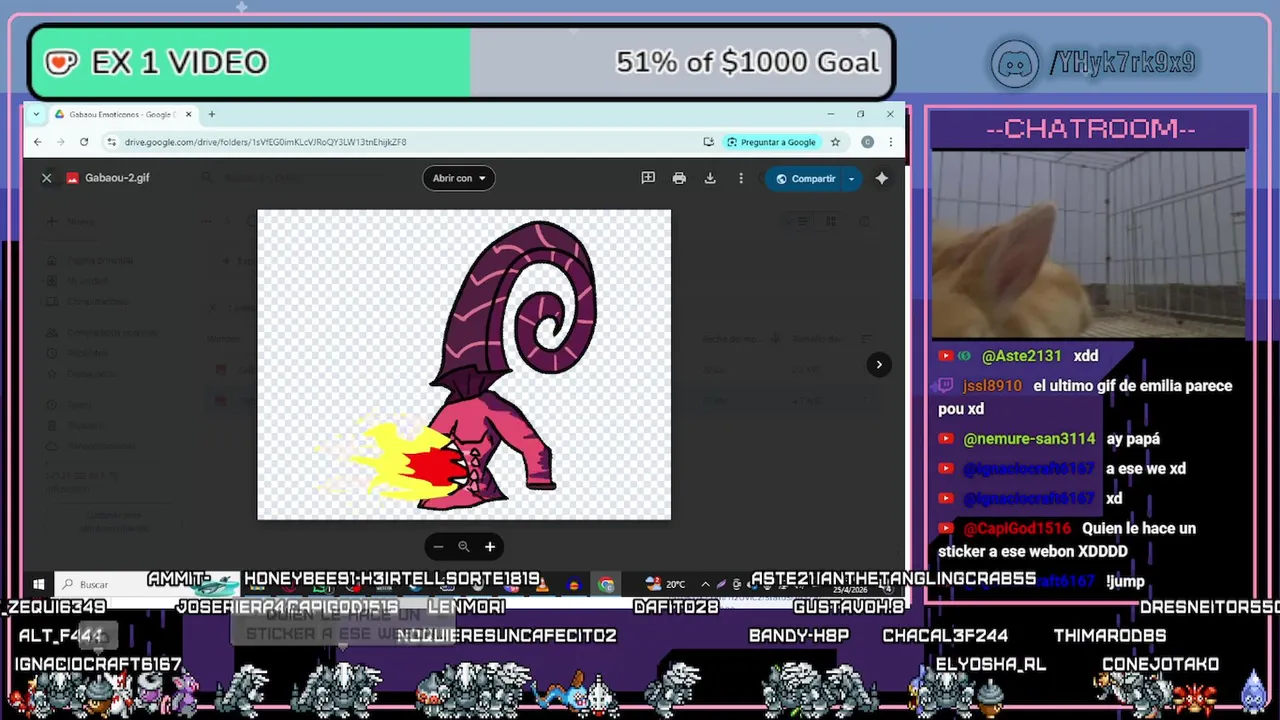Click 'Preguntar a Google' button
The image size is (1280, 720).
coord(771,142)
